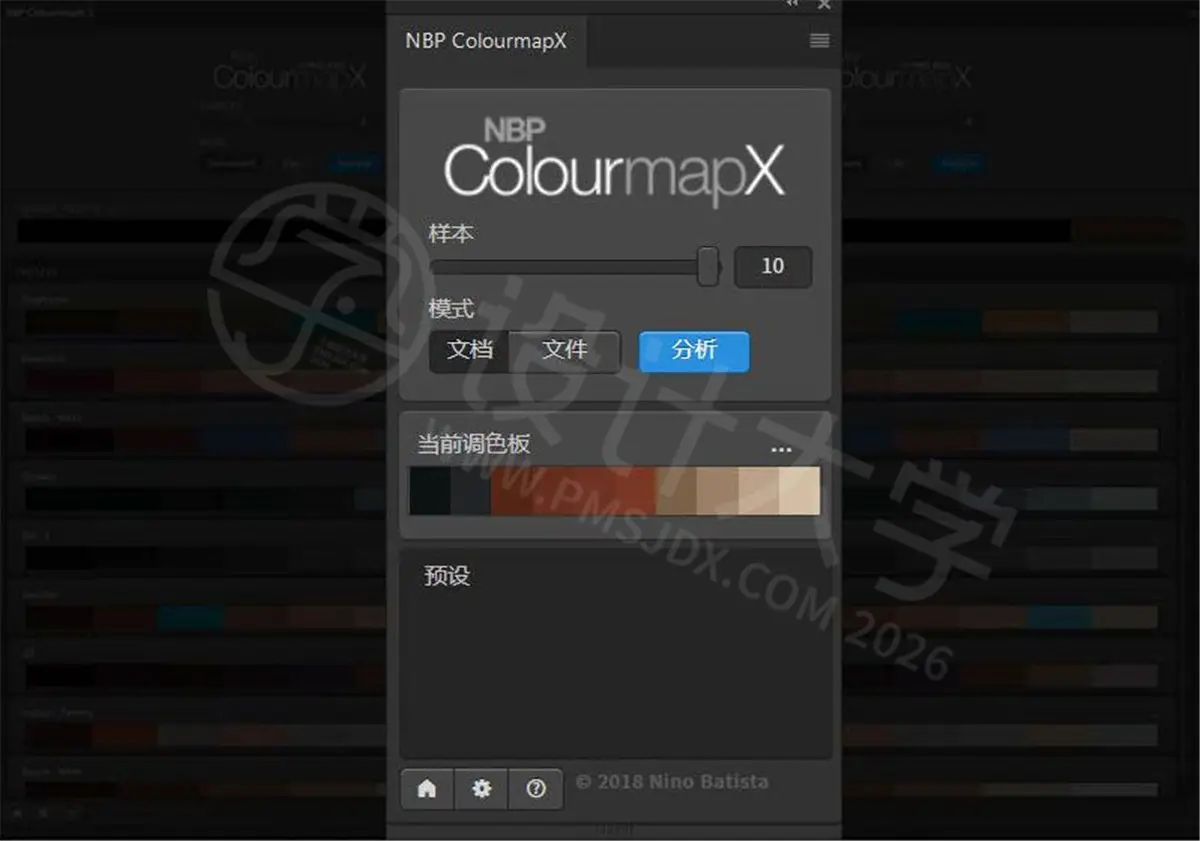Collapse the panel with the double-arrow icon

(792, 4)
